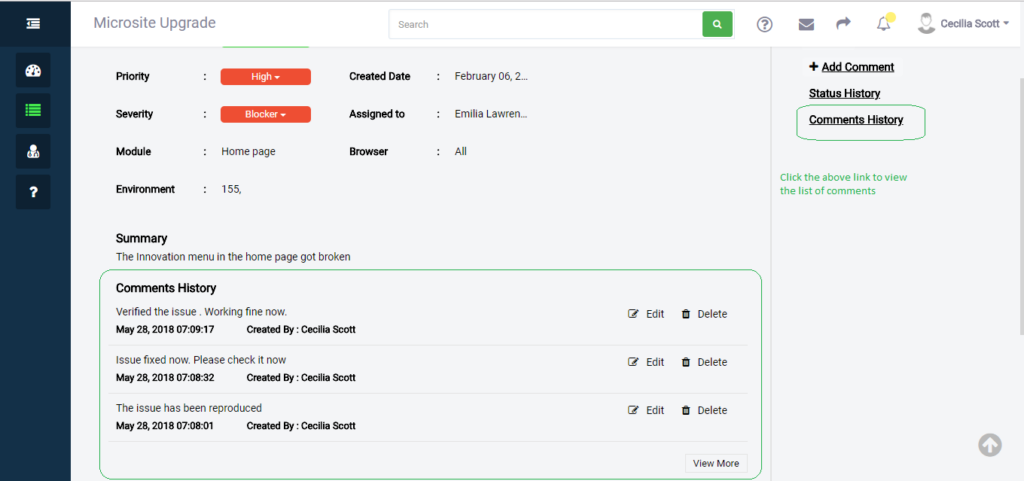Open the green list icon in sidebar
The width and height of the screenshot is (1024, 481).
point(33,110)
